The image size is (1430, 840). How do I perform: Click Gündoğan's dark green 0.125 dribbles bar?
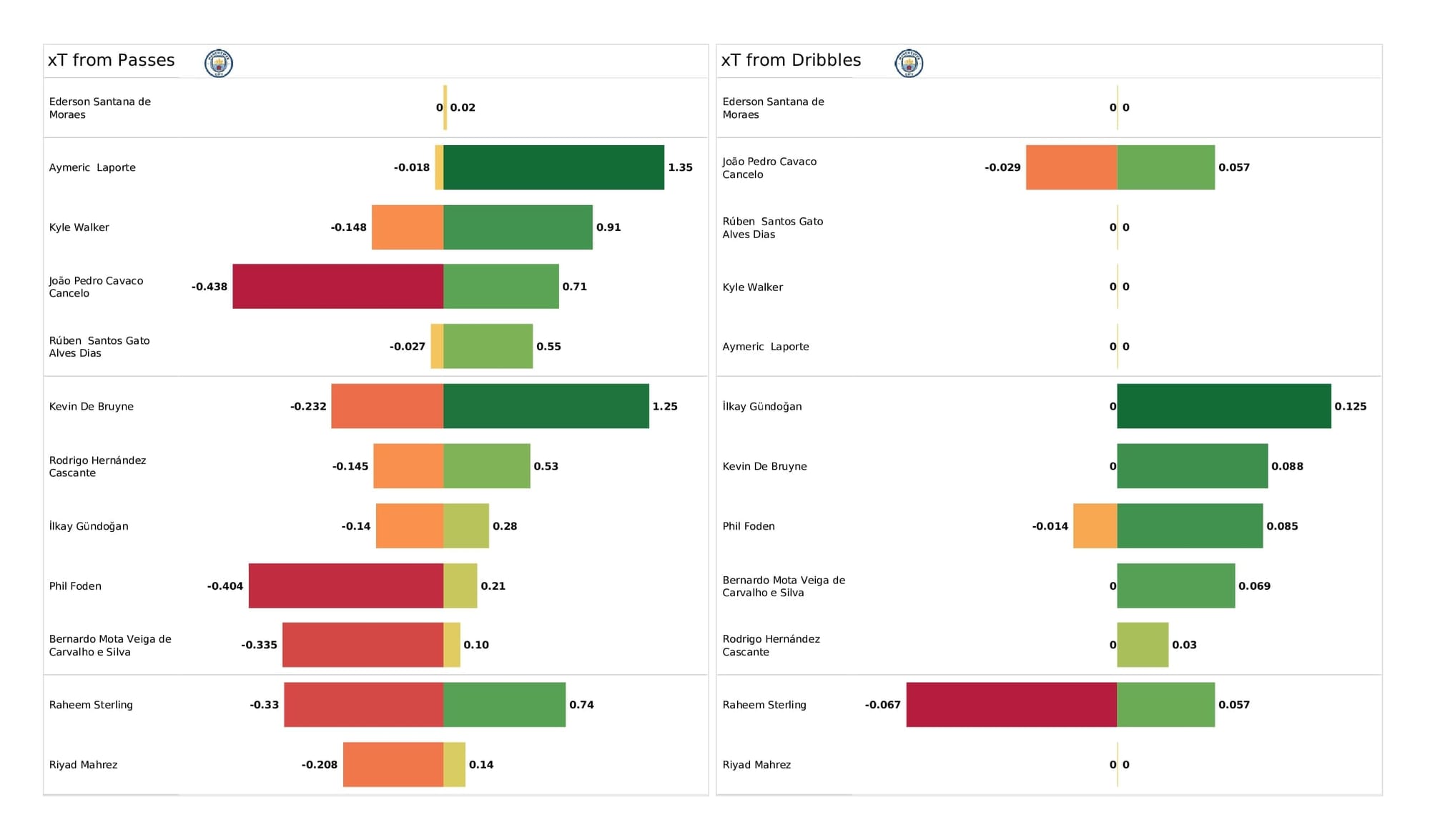pos(1224,406)
